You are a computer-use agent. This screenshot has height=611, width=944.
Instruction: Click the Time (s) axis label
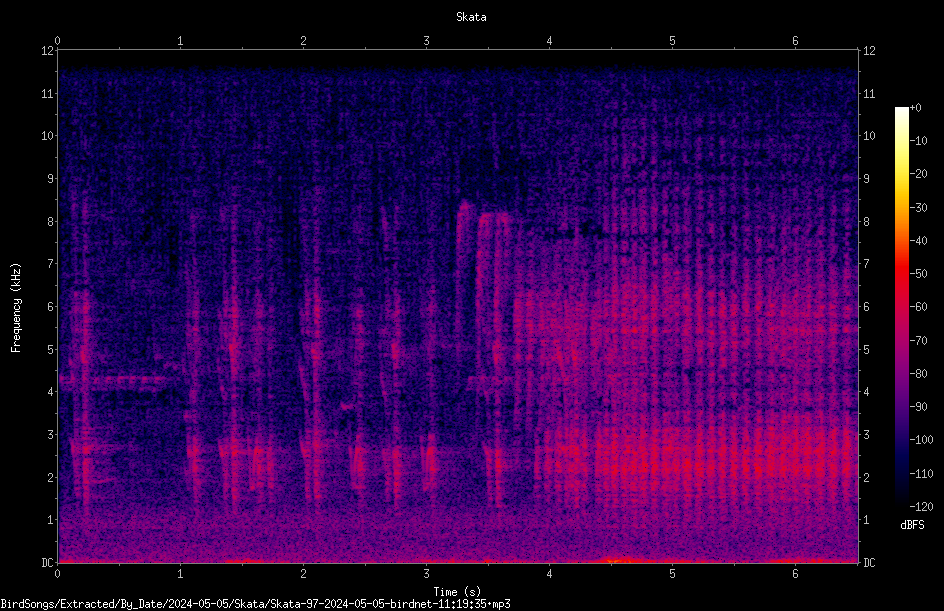pyautogui.click(x=457, y=592)
